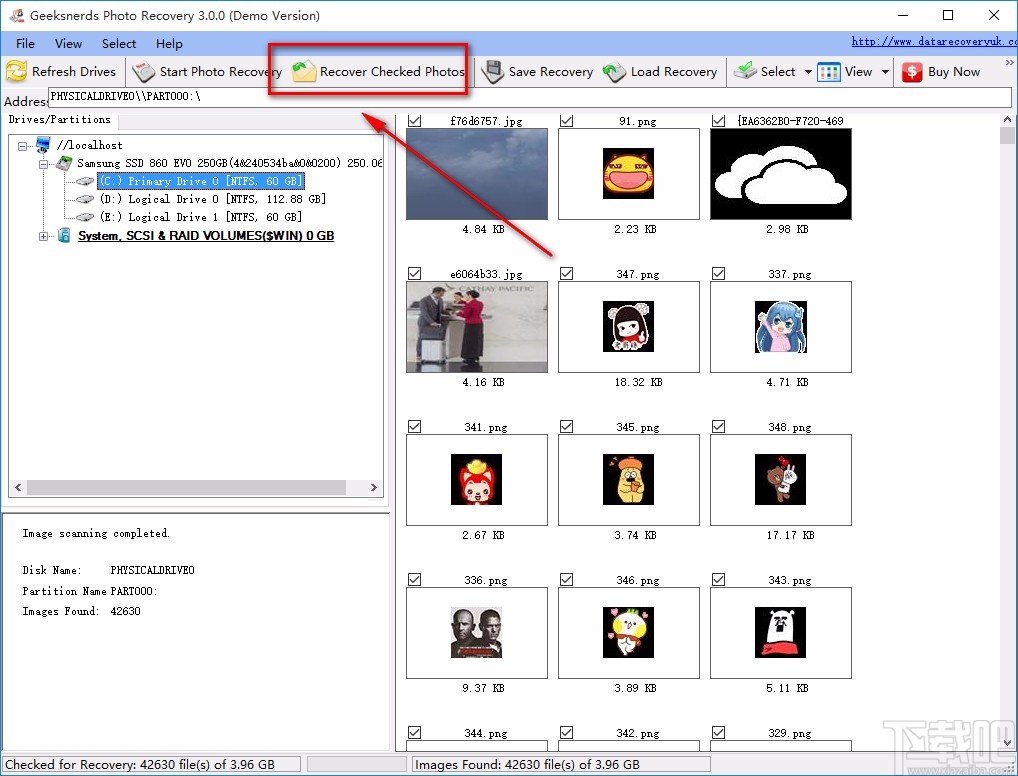1018x776 pixels.
Task: Open the datarecoveryuk website link
Action: pos(934,42)
